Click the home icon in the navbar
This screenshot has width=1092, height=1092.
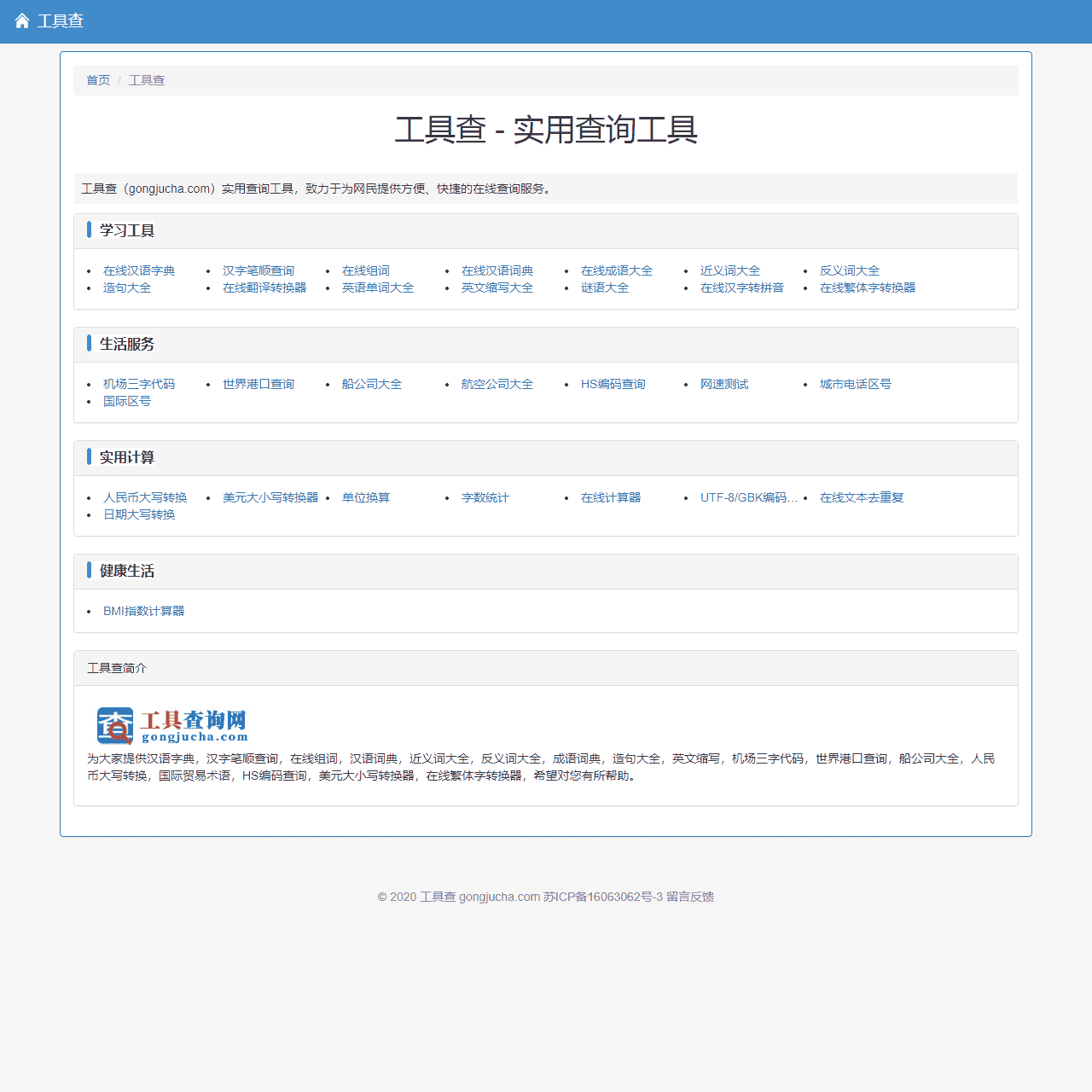tap(21, 20)
